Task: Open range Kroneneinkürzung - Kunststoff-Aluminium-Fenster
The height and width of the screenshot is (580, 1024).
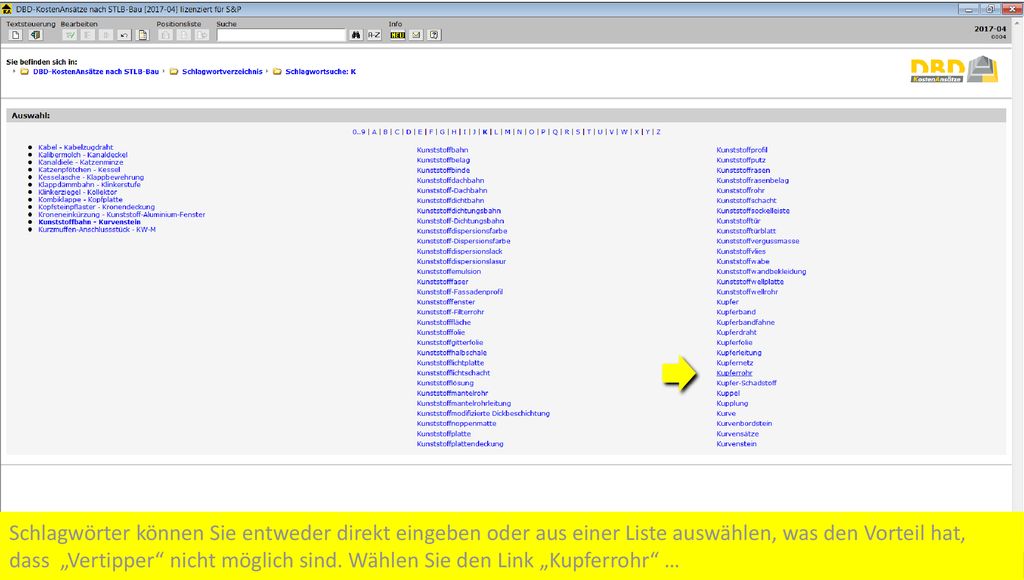Action: click(x=122, y=215)
